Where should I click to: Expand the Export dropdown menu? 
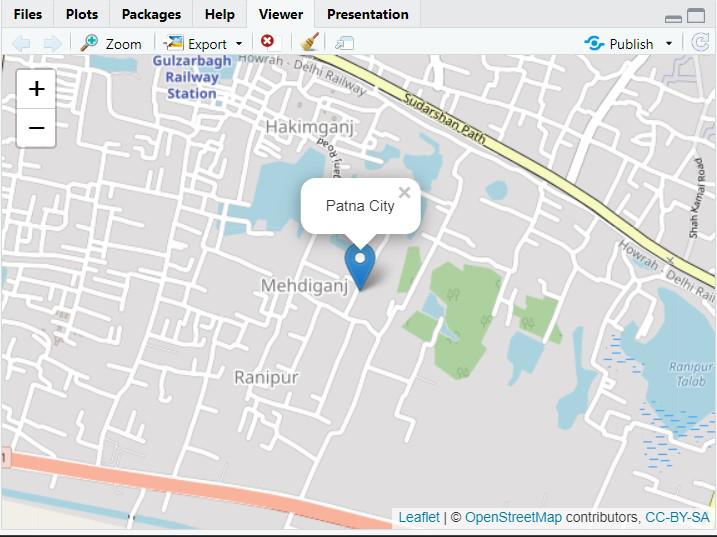point(239,44)
